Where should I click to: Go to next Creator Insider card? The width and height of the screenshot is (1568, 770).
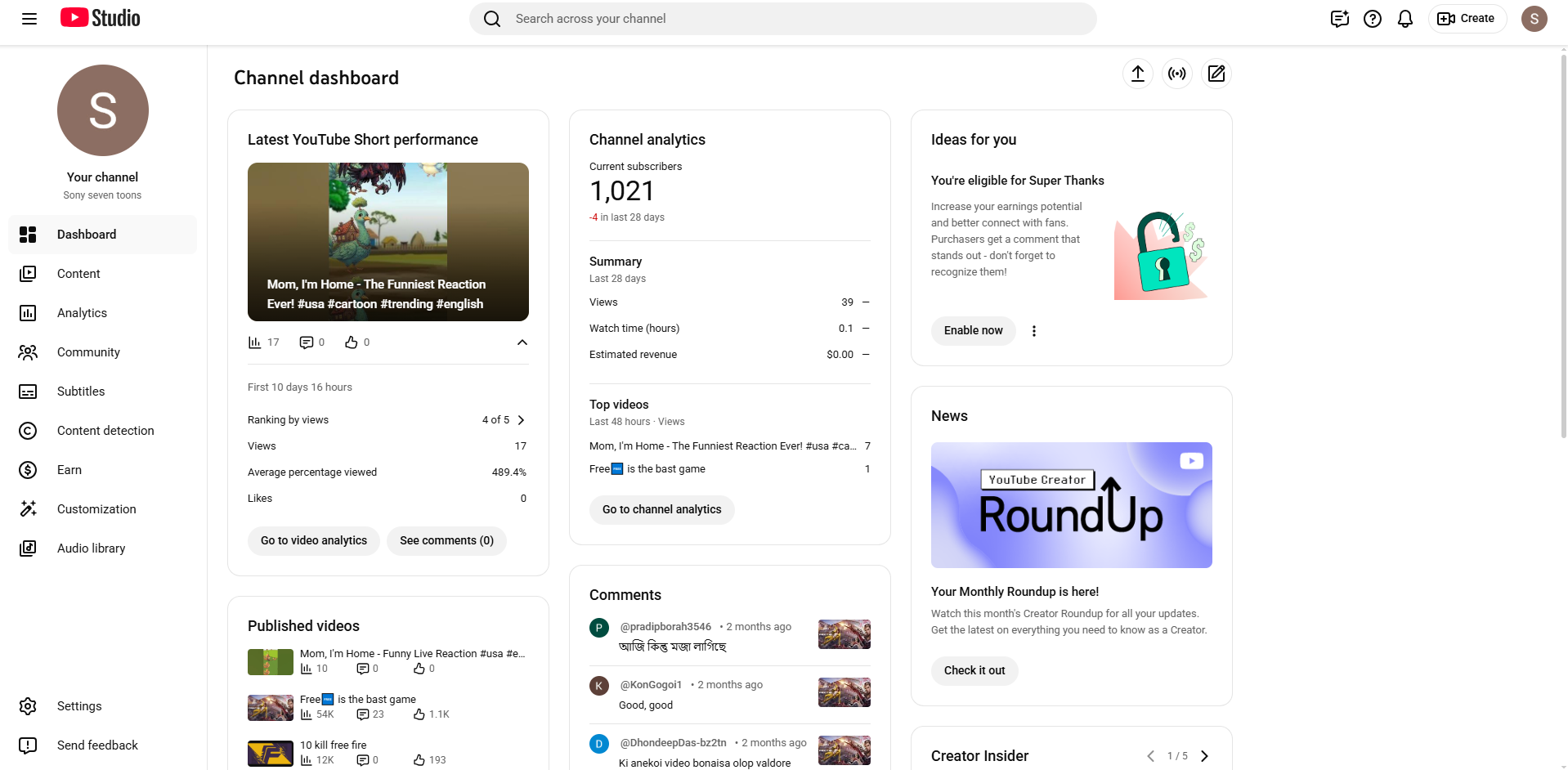1204,756
